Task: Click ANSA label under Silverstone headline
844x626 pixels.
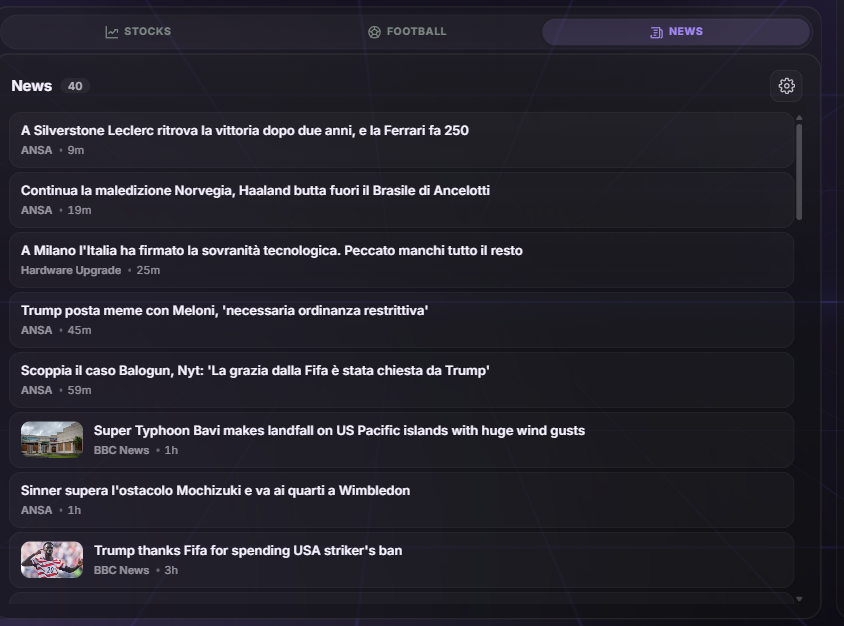Action: click(37, 150)
